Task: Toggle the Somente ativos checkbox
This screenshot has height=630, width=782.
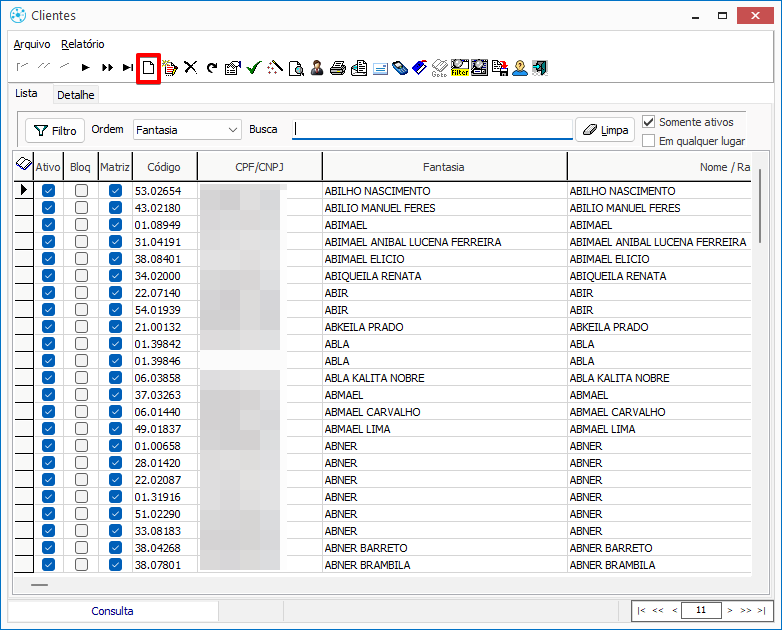Action: (x=648, y=122)
